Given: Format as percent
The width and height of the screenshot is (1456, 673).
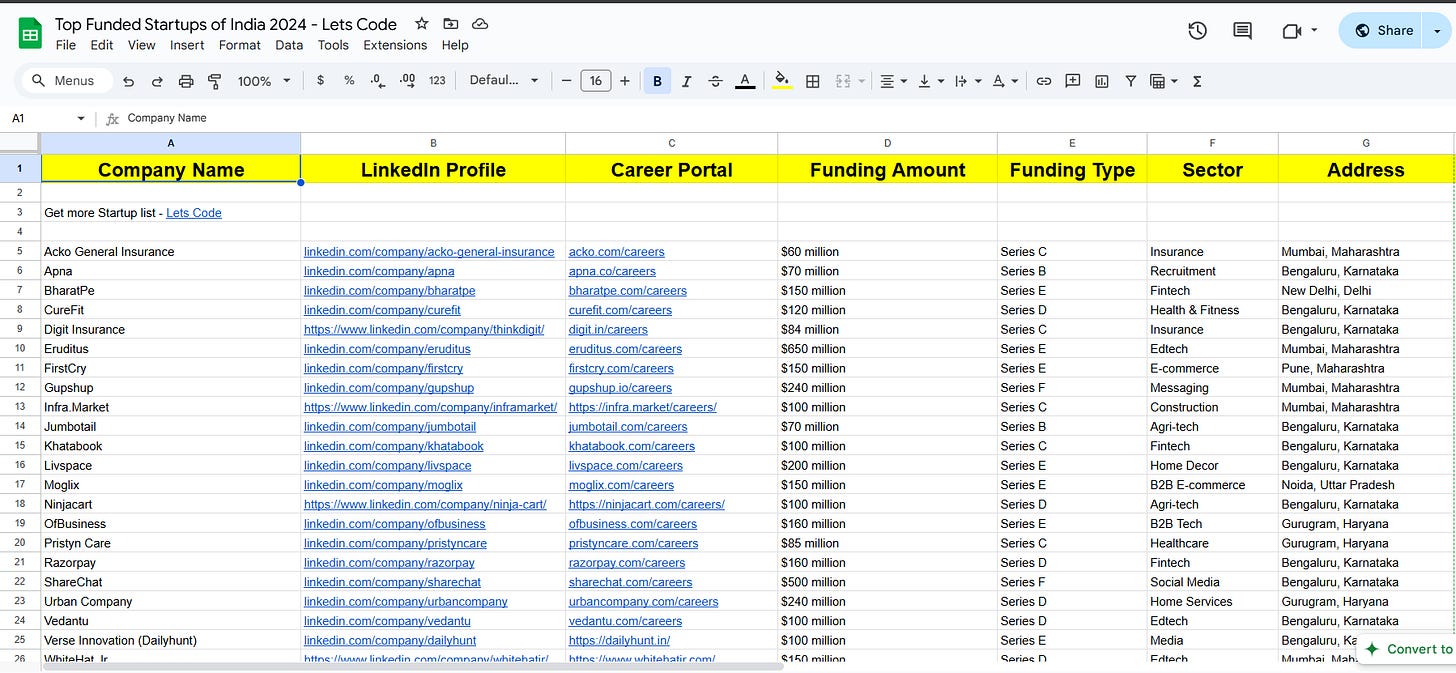Looking at the screenshot, I should tap(349, 81).
